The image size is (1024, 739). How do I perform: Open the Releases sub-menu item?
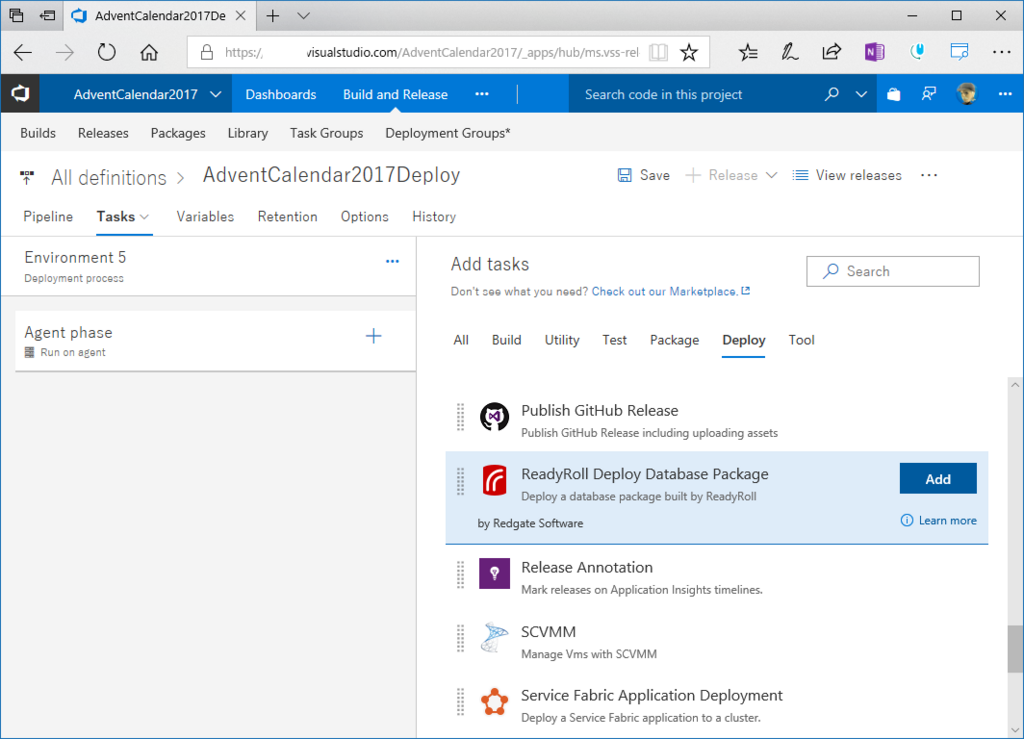pyautogui.click(x=103, y=133)
